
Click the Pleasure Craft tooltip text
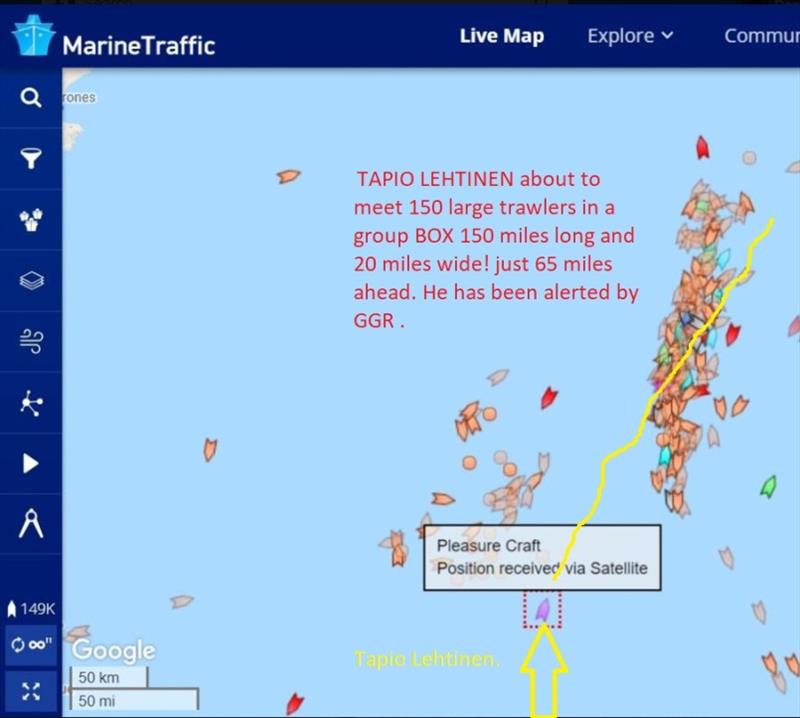pyautogui.click(x=488, y=546)
